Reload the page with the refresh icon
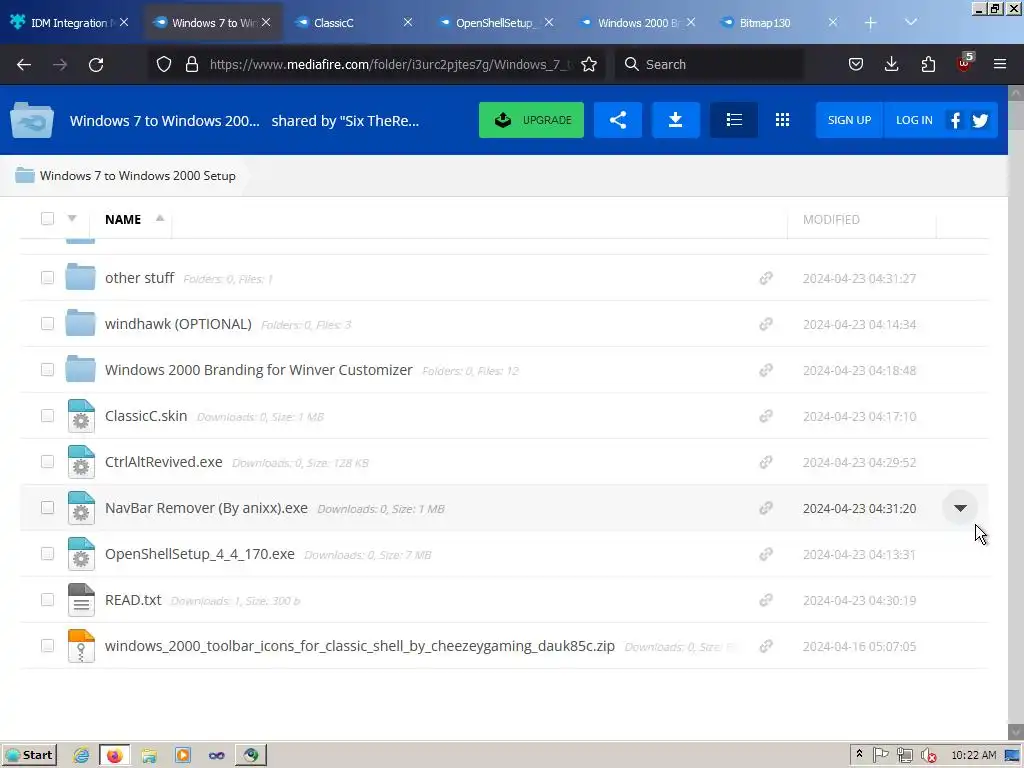Image resolution: width=1024 pixels, height=768 pixels. click(96, 65)
